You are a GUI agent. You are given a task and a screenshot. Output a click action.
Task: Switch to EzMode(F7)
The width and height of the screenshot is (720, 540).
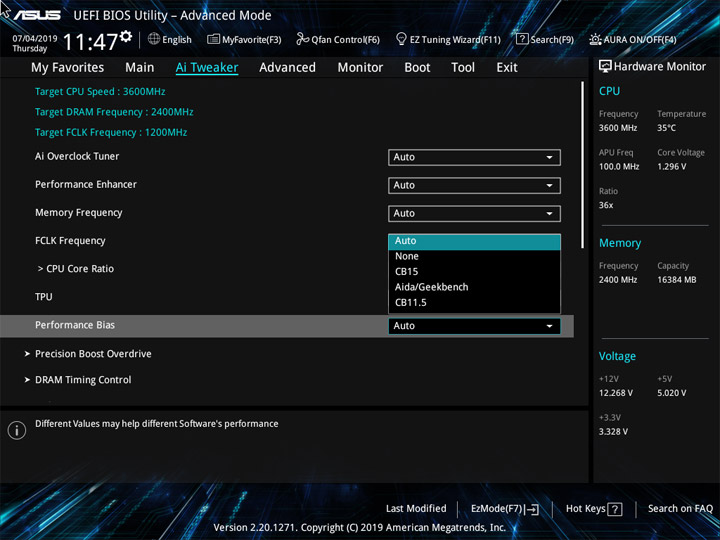tap(505, 509)
